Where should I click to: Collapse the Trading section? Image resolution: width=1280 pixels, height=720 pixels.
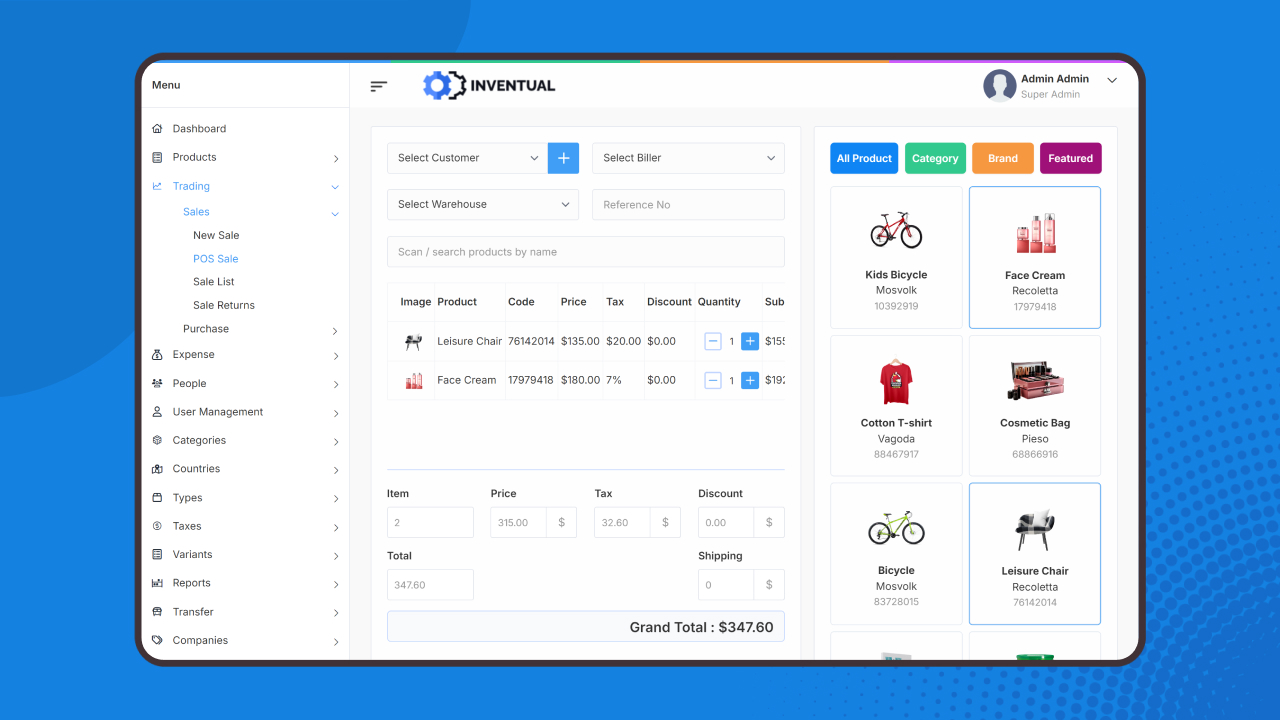pos(335,186)
